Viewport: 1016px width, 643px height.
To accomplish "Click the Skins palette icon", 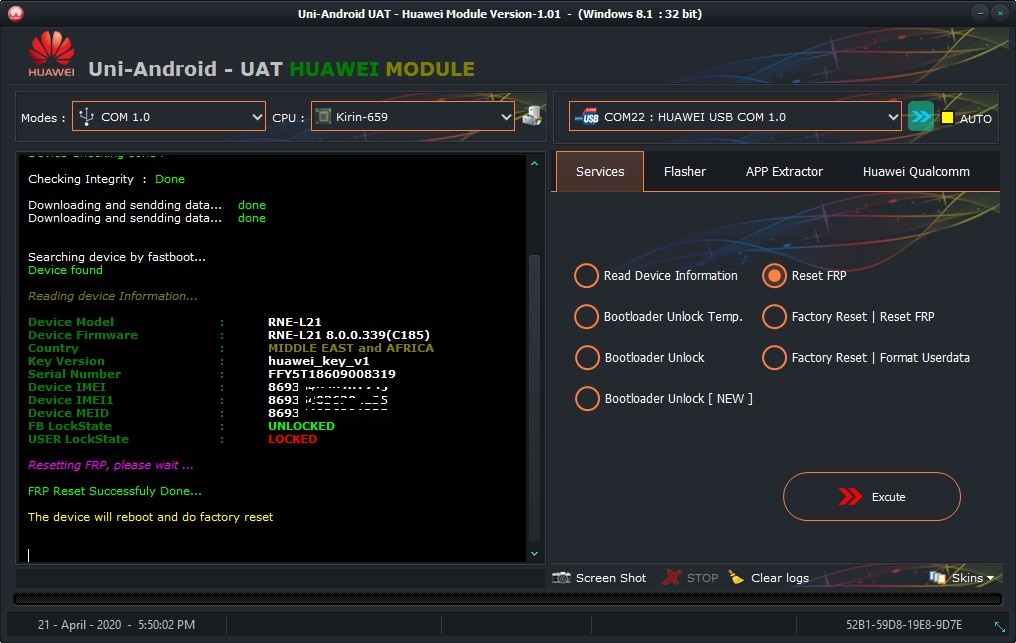I will 937,577.
